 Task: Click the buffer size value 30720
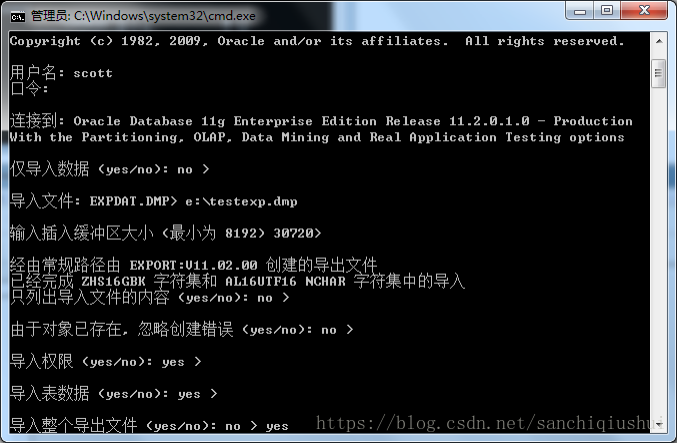[293, 234]
